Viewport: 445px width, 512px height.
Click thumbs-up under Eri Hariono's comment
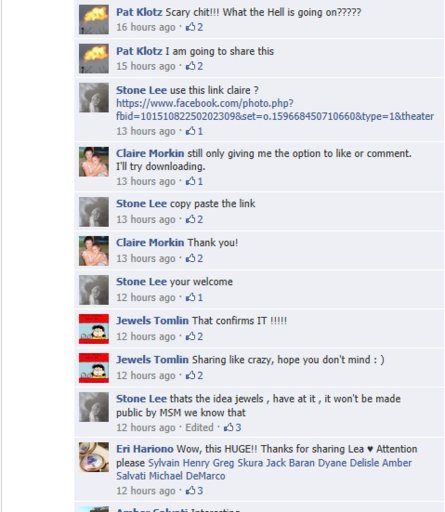190,490
